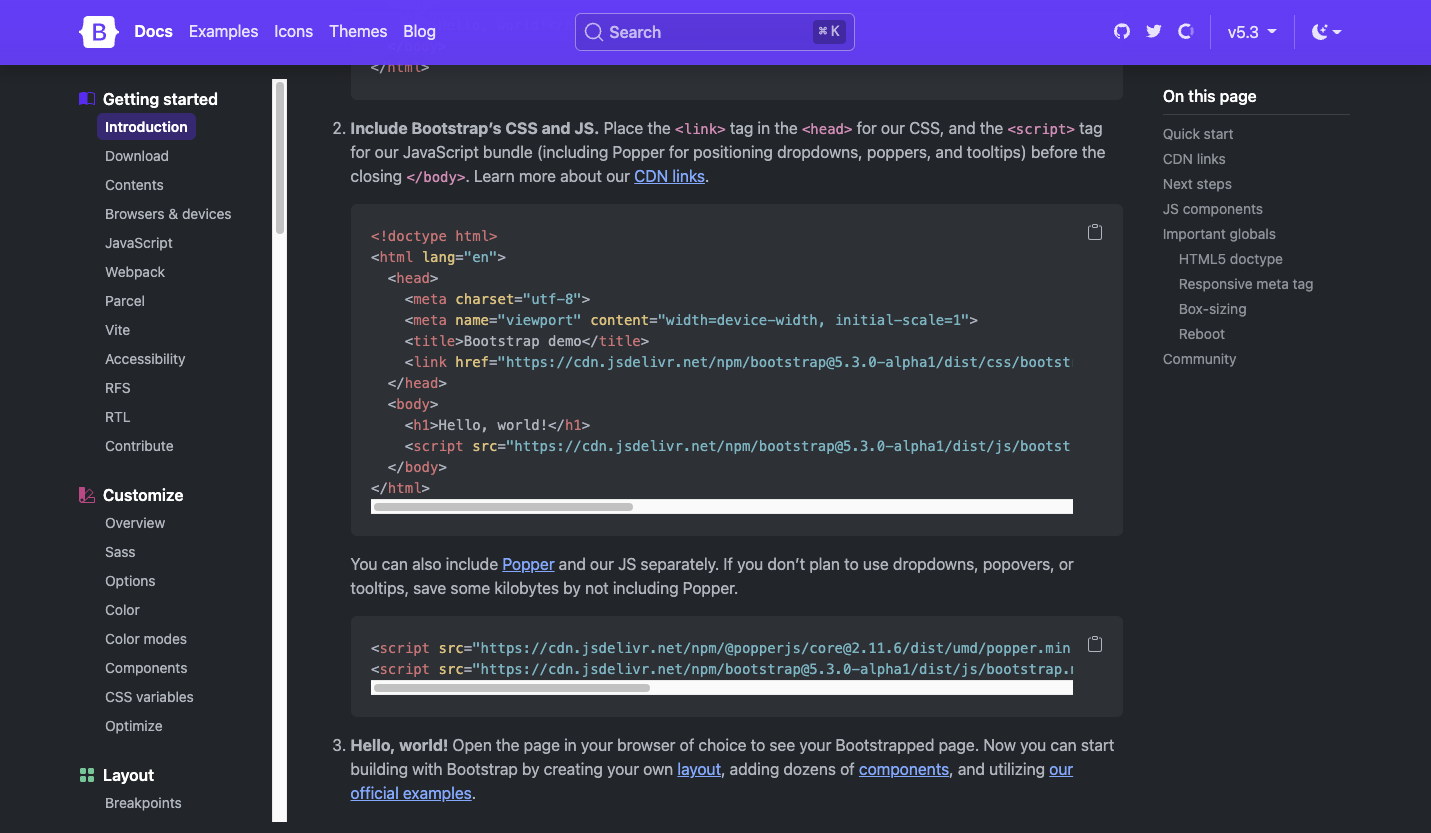Select Introduction in the sidebar
The height and width of the screenshot is (833, 1431).
pyautogui.click(x=146, y=127)
